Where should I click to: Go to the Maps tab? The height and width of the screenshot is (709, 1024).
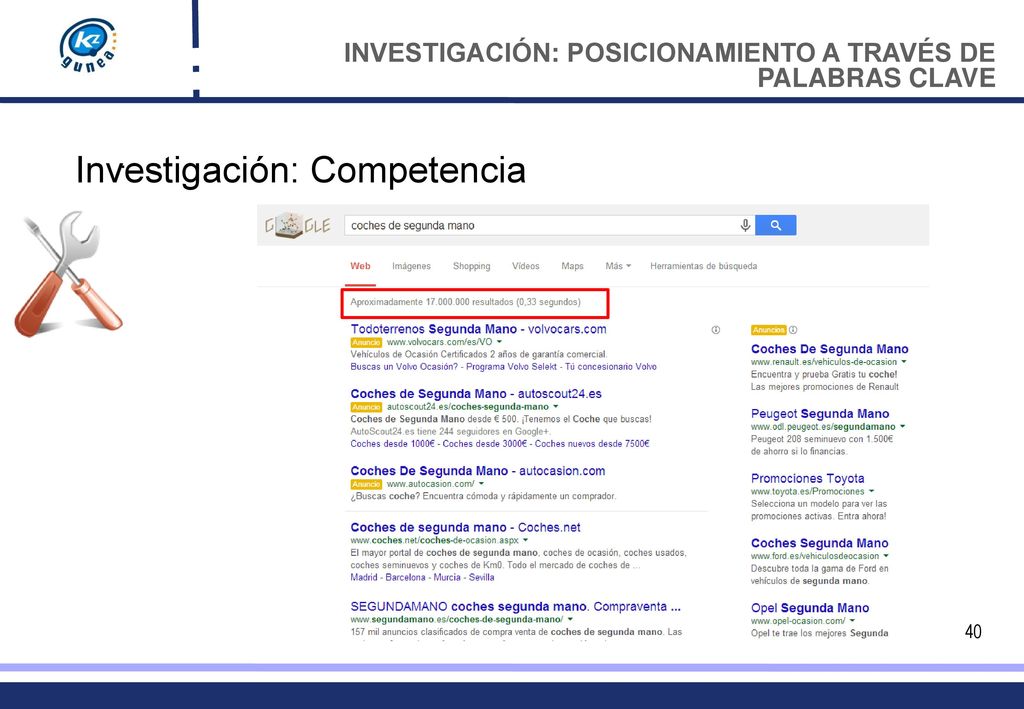point(572,266)
